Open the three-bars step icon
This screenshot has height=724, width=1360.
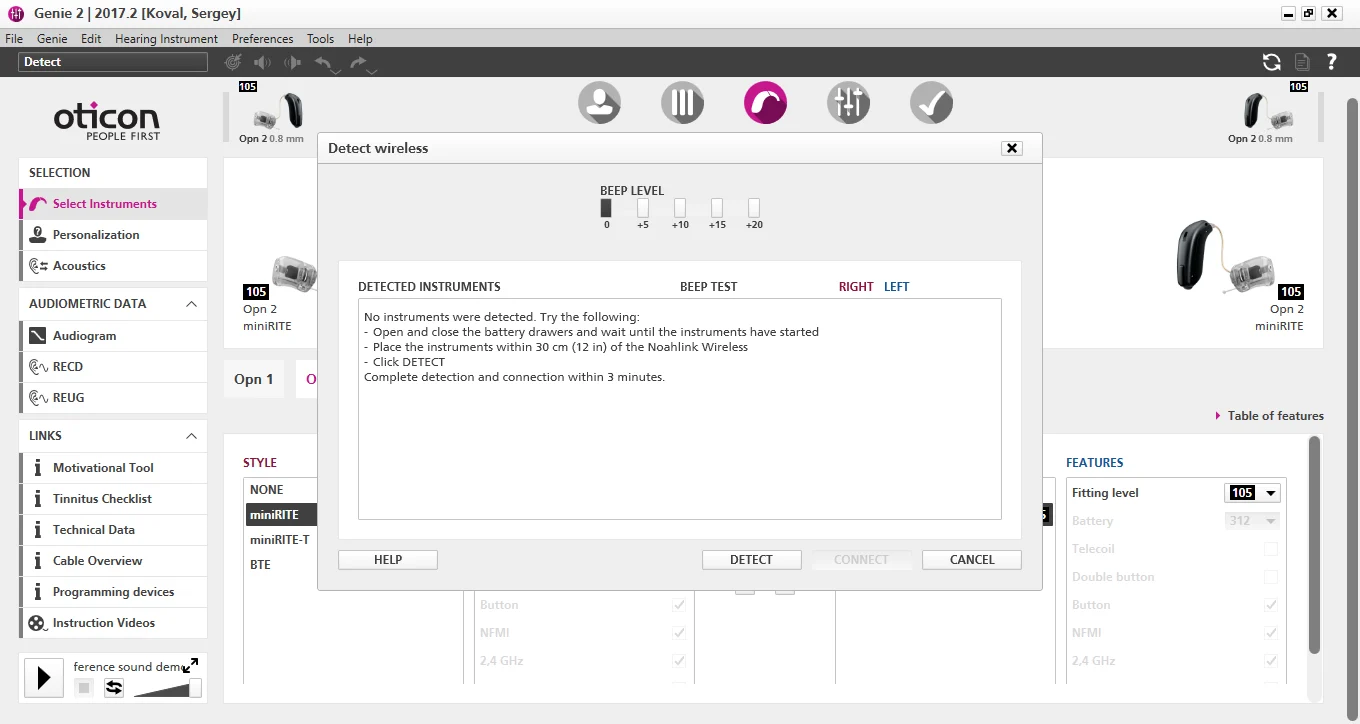[682, 103]
